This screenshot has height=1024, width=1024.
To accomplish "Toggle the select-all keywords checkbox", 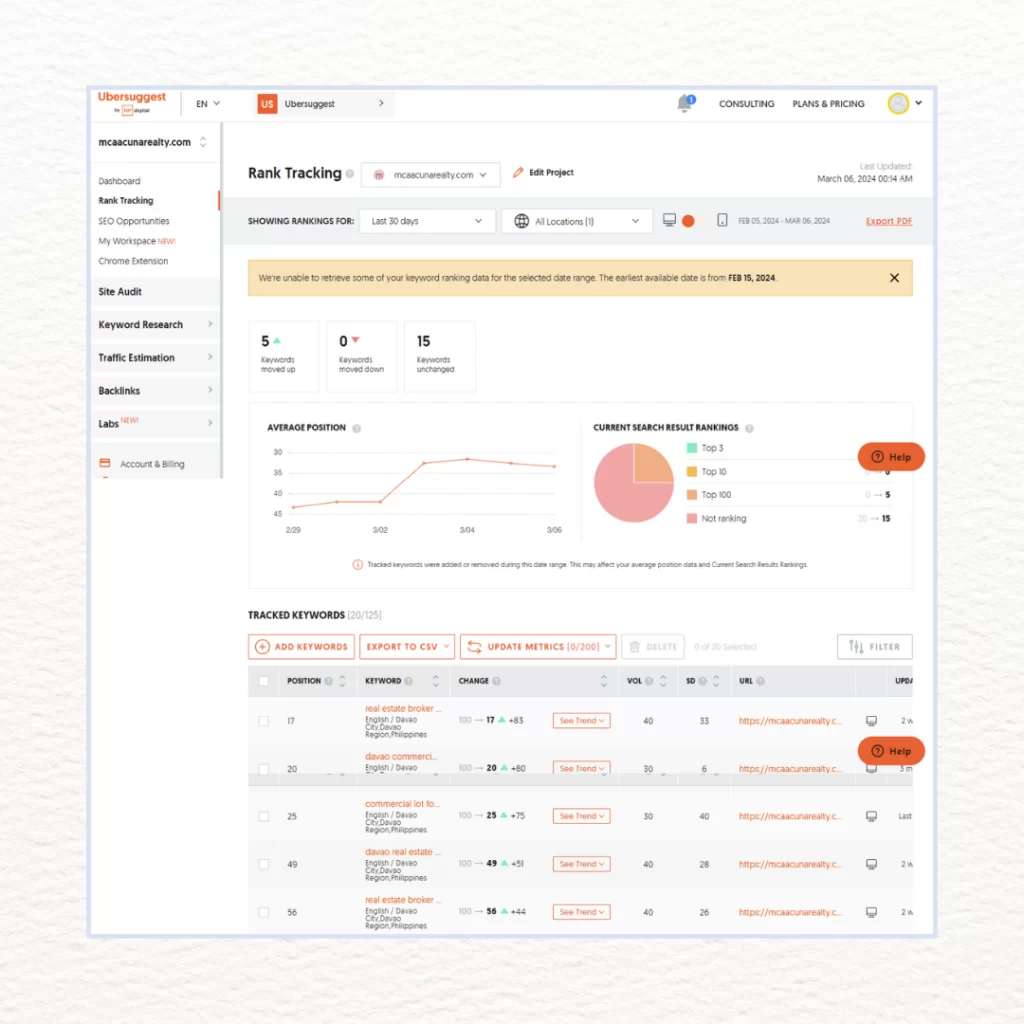I will pyautogui.click(x=264, y=681).
